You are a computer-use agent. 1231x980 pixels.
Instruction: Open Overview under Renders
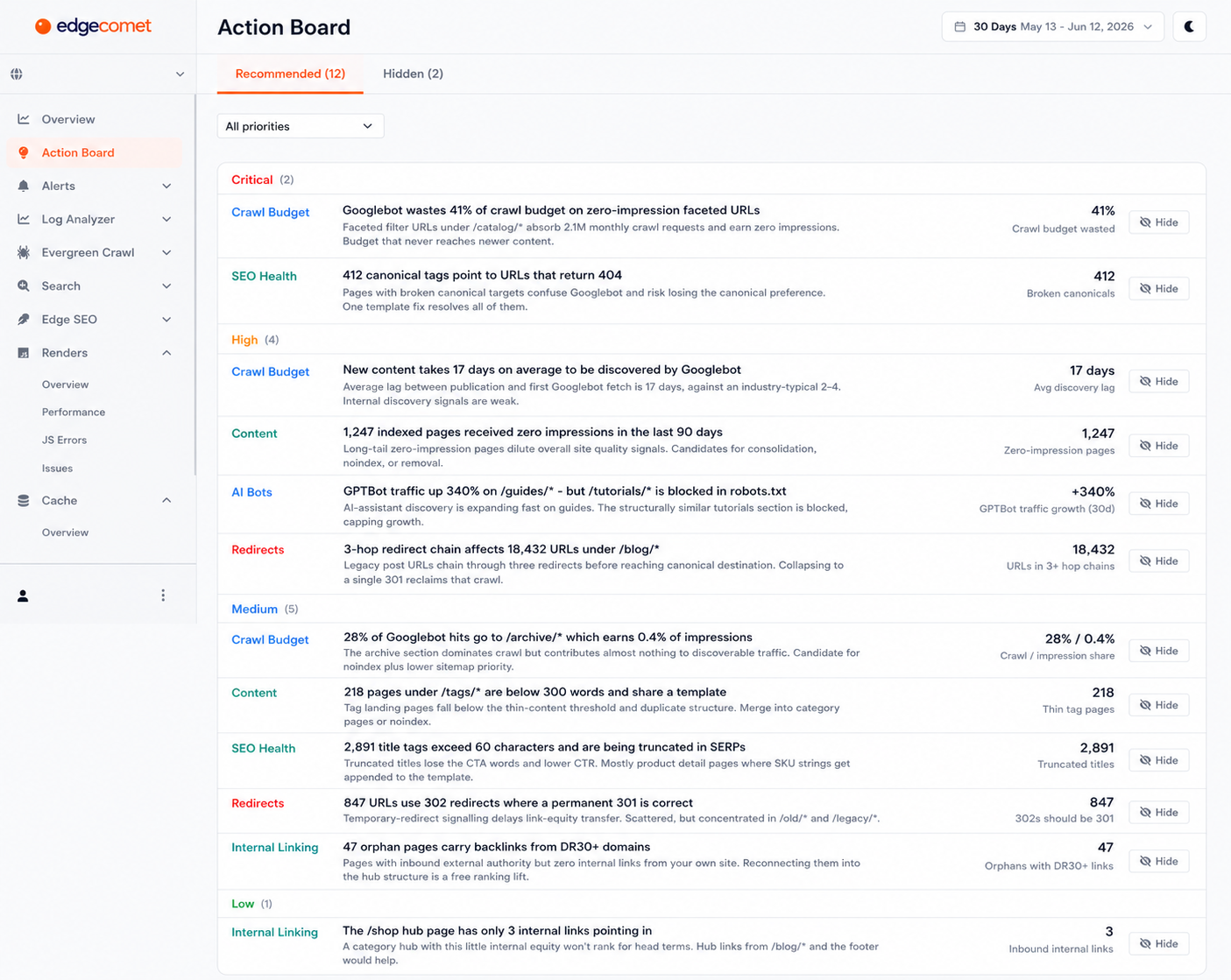coord(65,384)
